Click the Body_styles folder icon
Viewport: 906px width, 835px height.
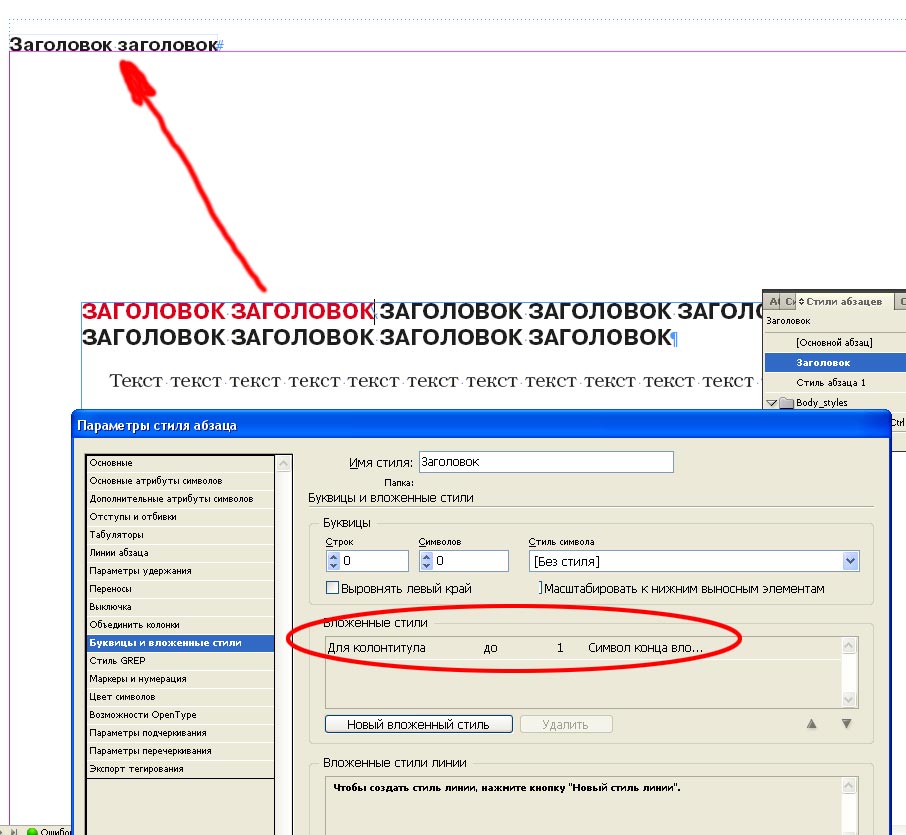(786, 402)
